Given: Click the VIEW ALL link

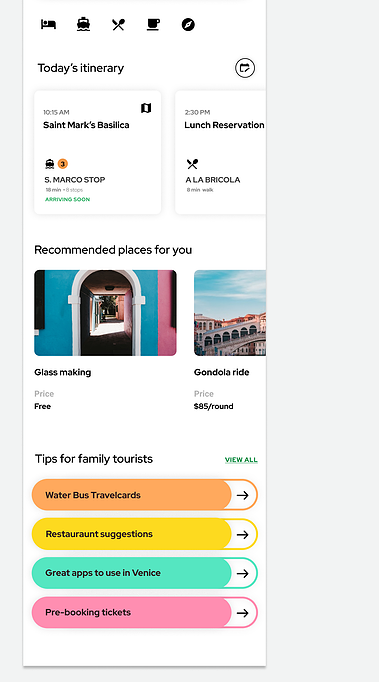Looking at the screenshot, I should point(241,460).
